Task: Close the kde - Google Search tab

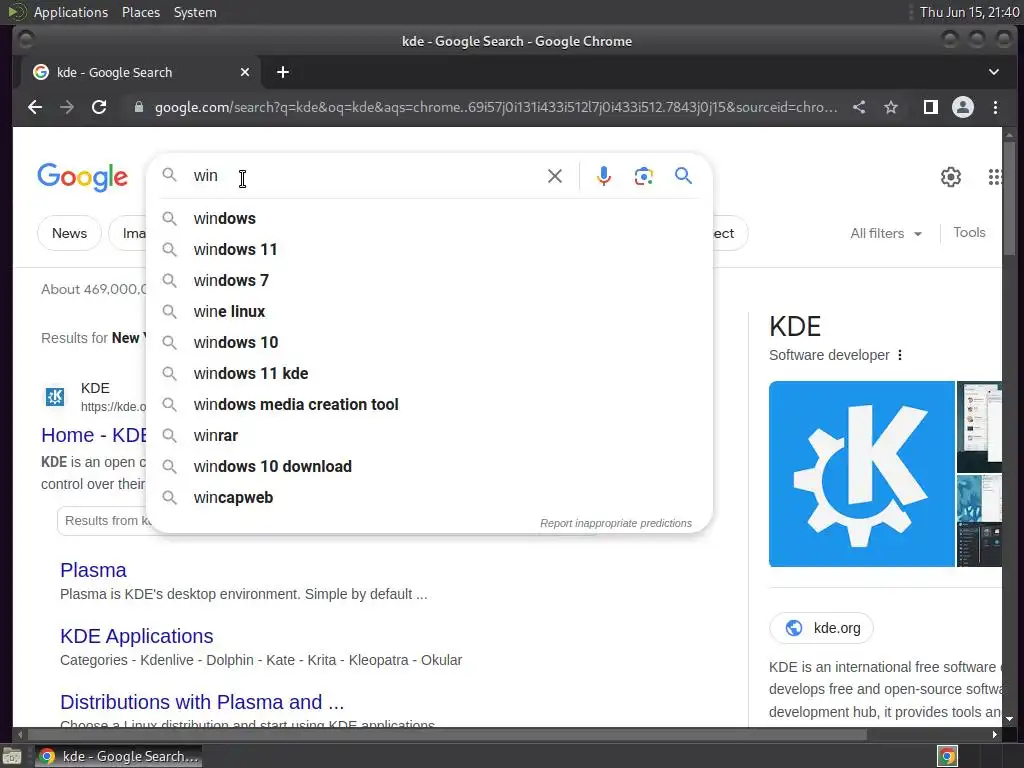Action: [x=245, y=72]
